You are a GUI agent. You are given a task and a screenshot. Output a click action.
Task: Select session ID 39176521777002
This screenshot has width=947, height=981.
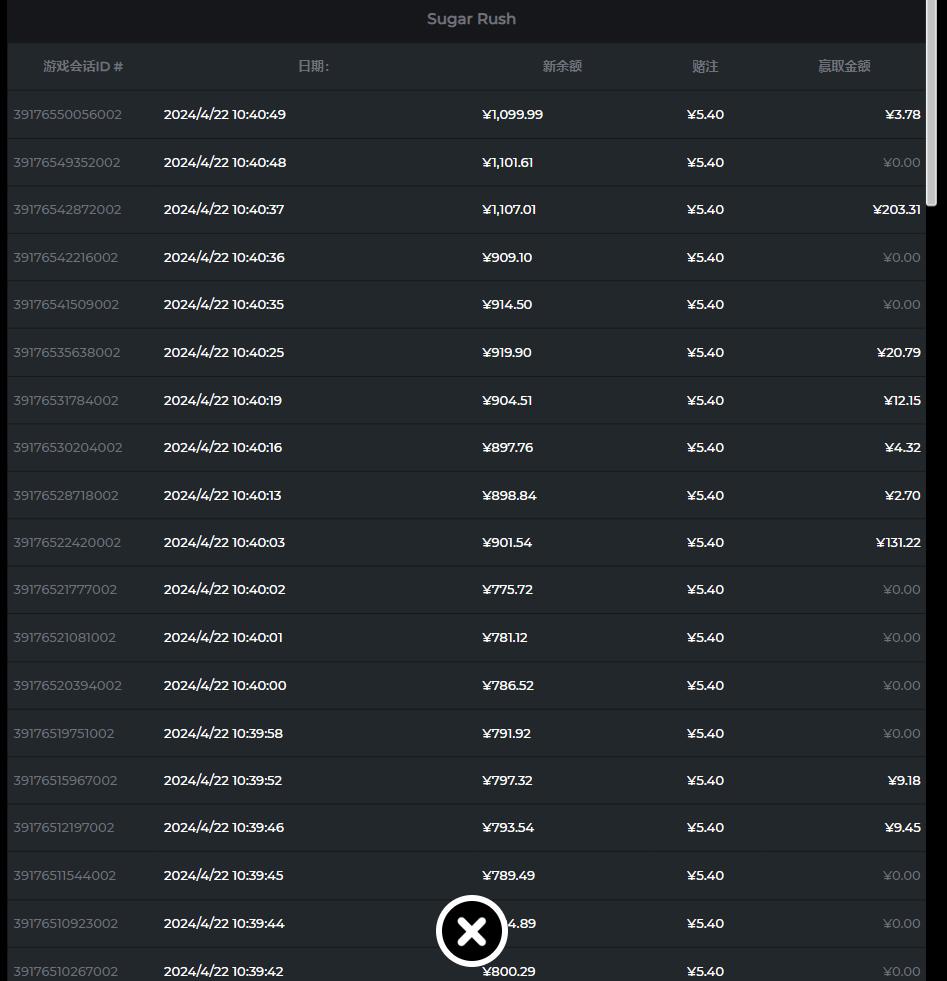pyautogui.click(x=65, y=589)
